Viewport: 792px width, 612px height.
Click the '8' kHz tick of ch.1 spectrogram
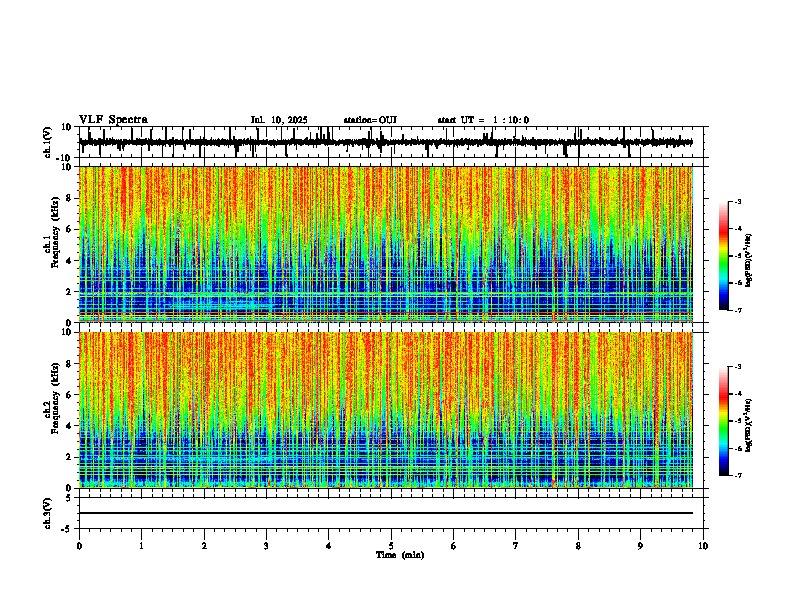[x=69, y=198]
